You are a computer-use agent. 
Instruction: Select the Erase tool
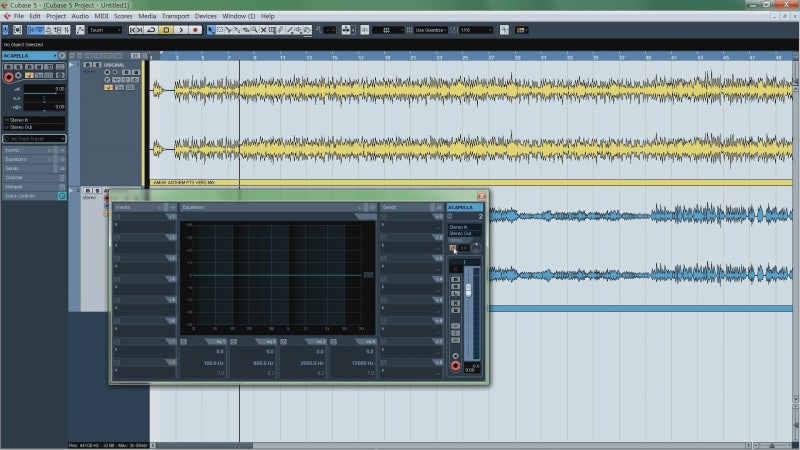pyautogui.click(x=246, y=30)
